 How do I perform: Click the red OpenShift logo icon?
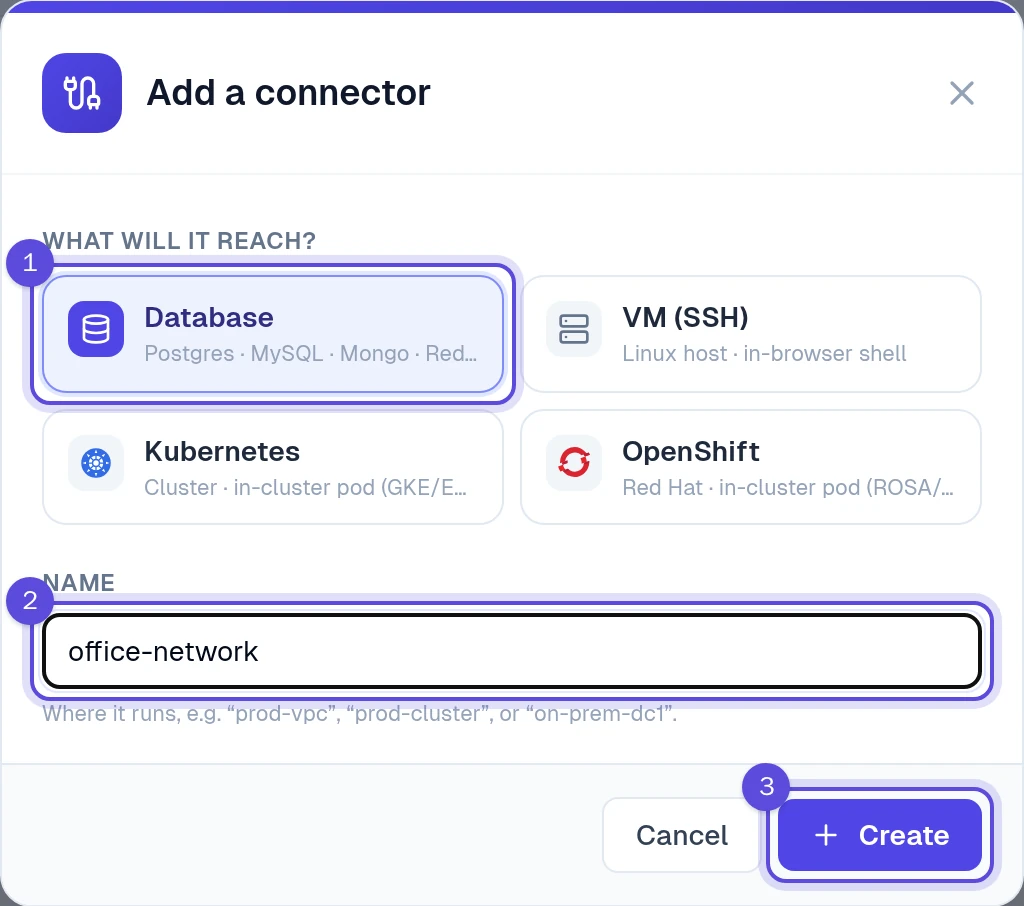tap(574, 463)
